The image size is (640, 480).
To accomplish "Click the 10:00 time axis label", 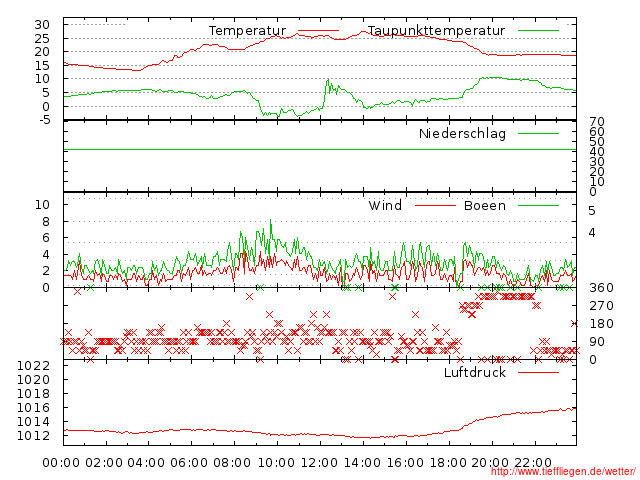I will coord(276,463).
